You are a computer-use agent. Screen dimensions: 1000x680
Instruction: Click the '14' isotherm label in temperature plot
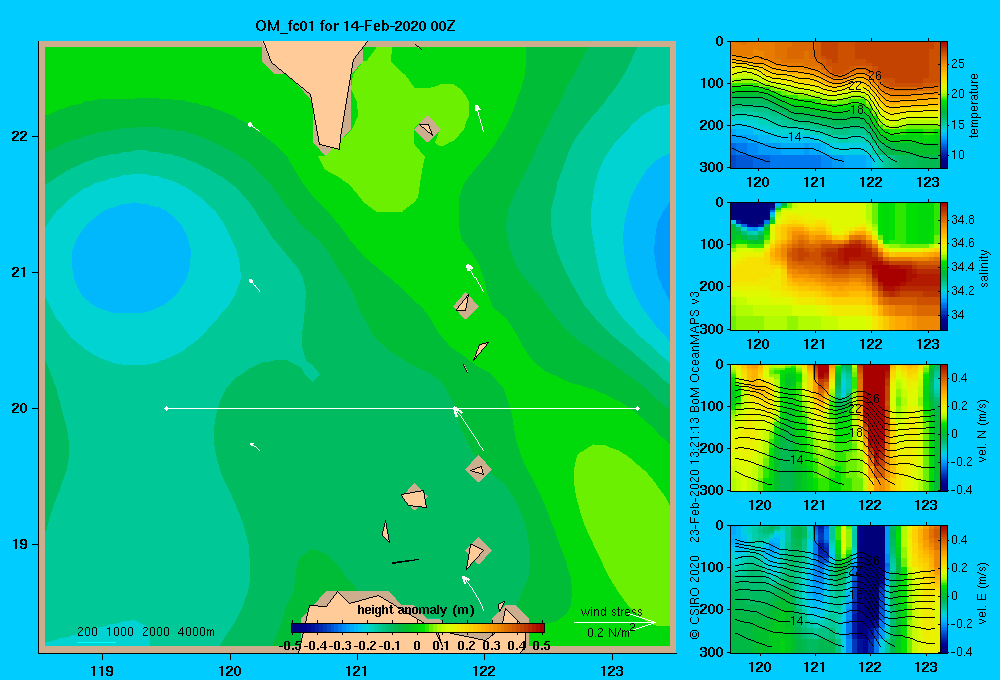click(x=795, y=137)
